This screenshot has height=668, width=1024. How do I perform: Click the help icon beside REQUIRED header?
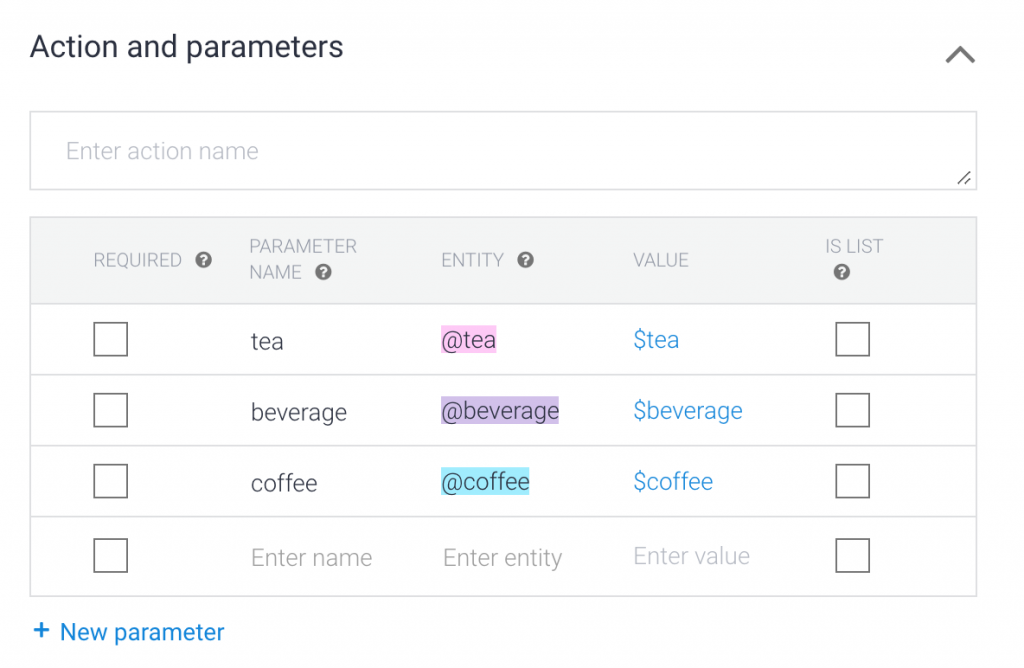click(204, 260)
